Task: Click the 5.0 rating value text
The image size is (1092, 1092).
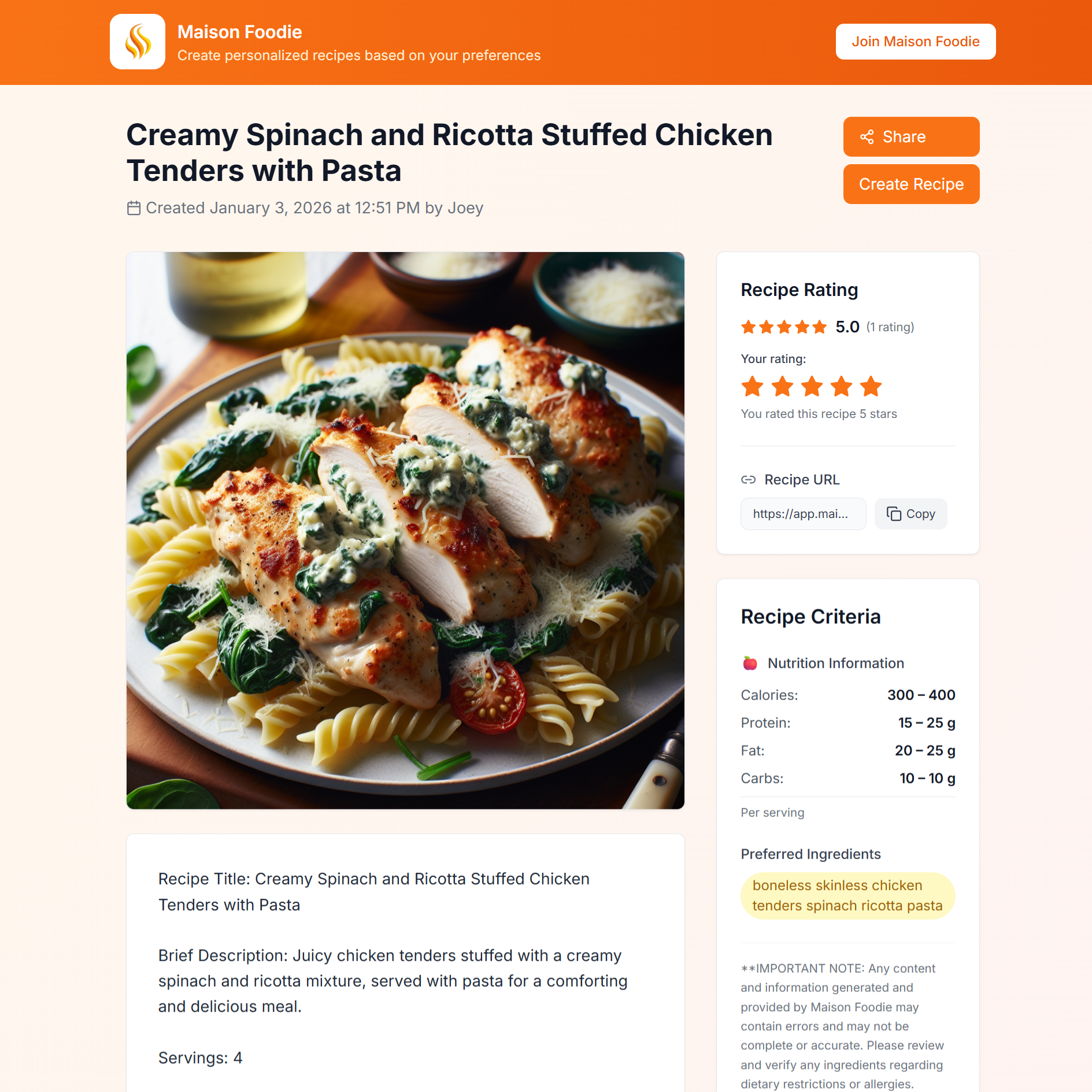Action: coord(846,326)
